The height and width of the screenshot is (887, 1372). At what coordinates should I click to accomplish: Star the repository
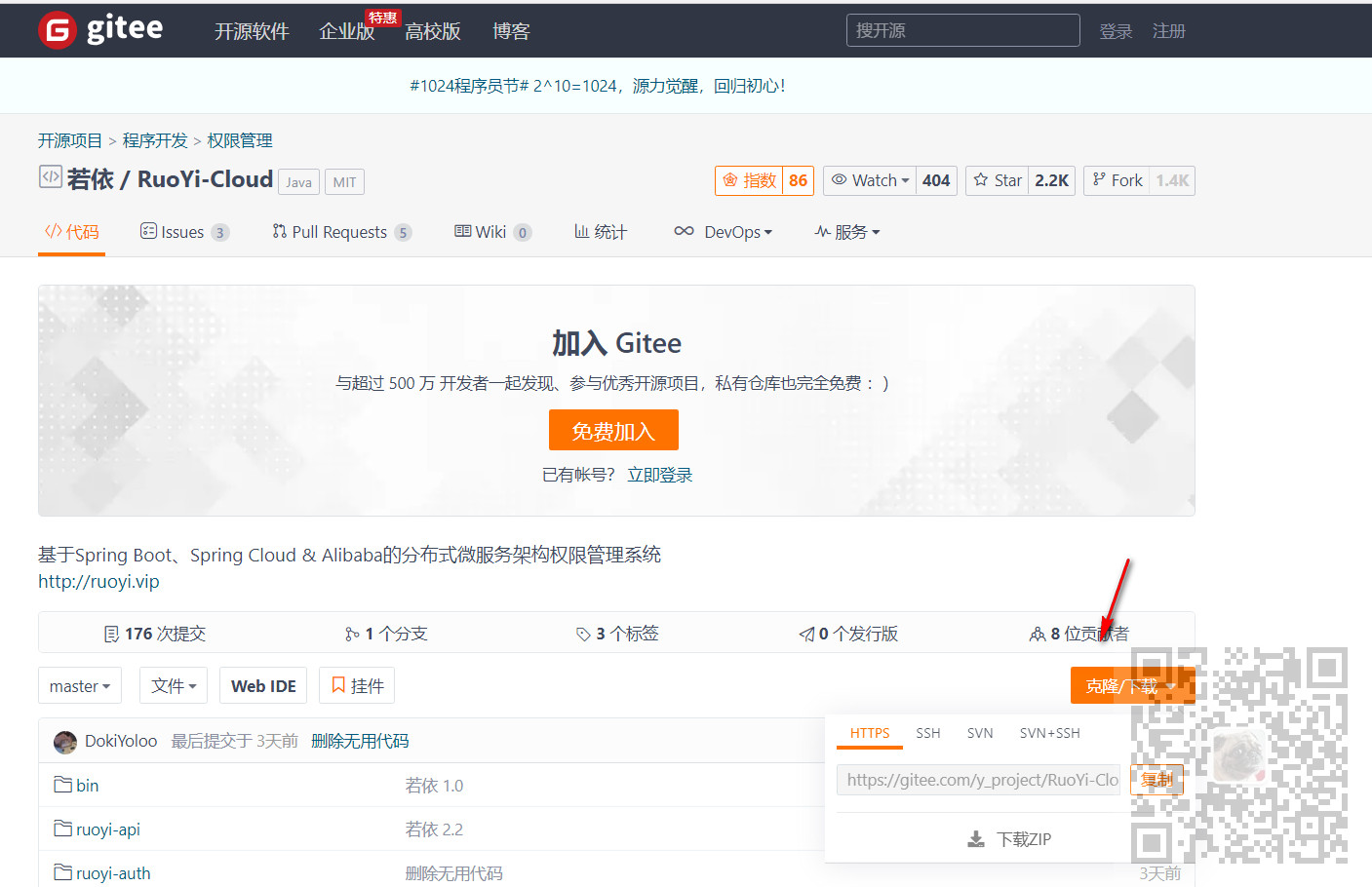pyautogui.click(x=998, y=180)
